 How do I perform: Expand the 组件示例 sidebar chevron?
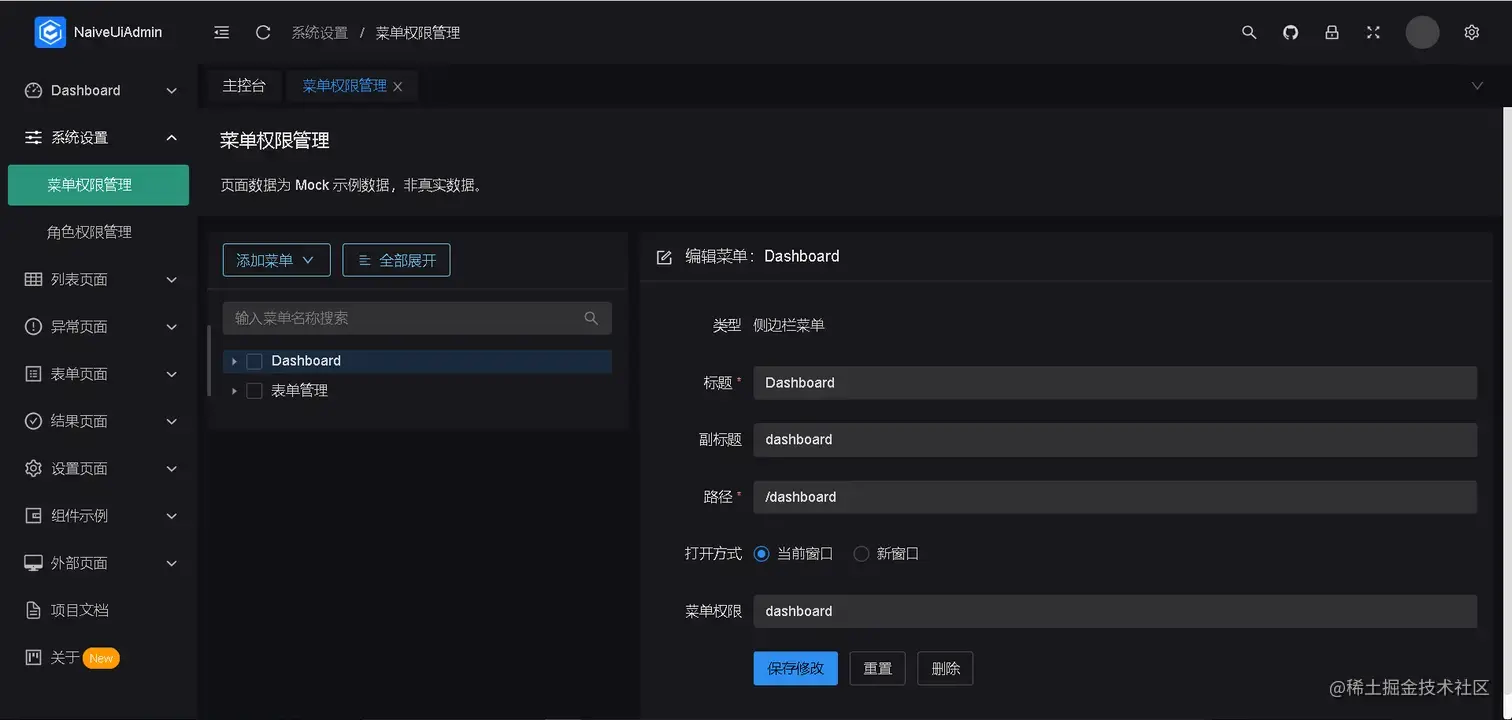tap(171, 516)
